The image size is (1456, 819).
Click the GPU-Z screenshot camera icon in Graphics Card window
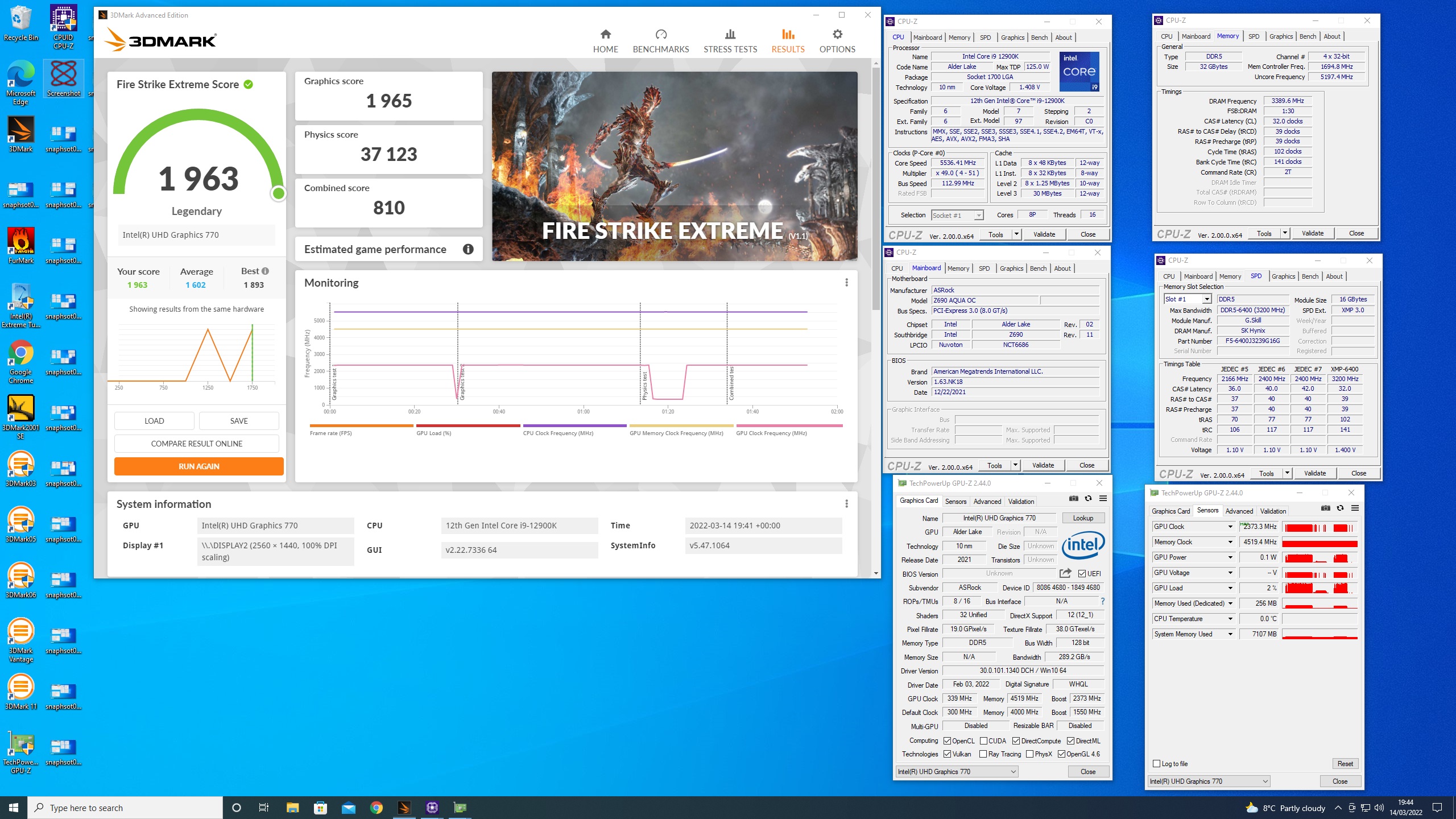pyautogui.click(x=1073, y=499)
